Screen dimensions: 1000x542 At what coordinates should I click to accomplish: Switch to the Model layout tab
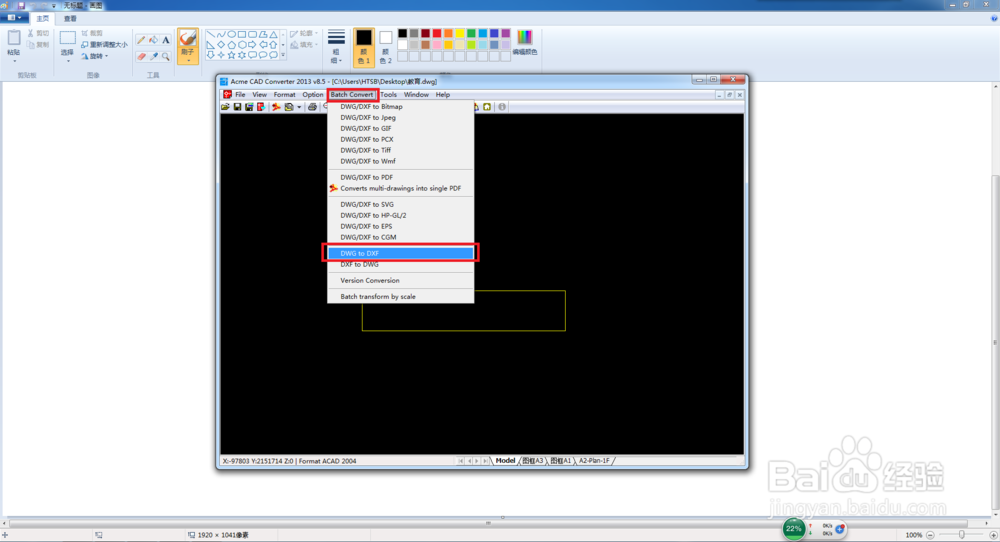coord(505,460)
